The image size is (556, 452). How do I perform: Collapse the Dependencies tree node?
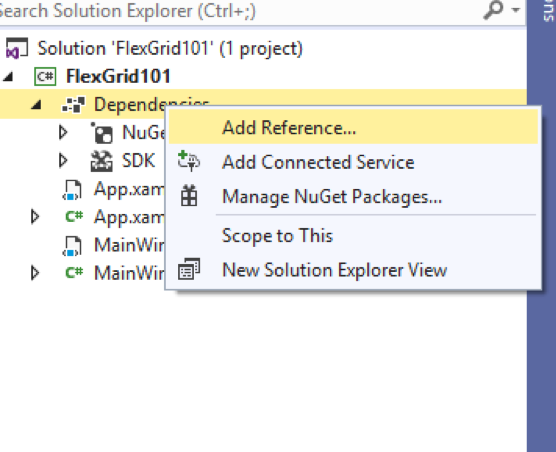[37, 105]
